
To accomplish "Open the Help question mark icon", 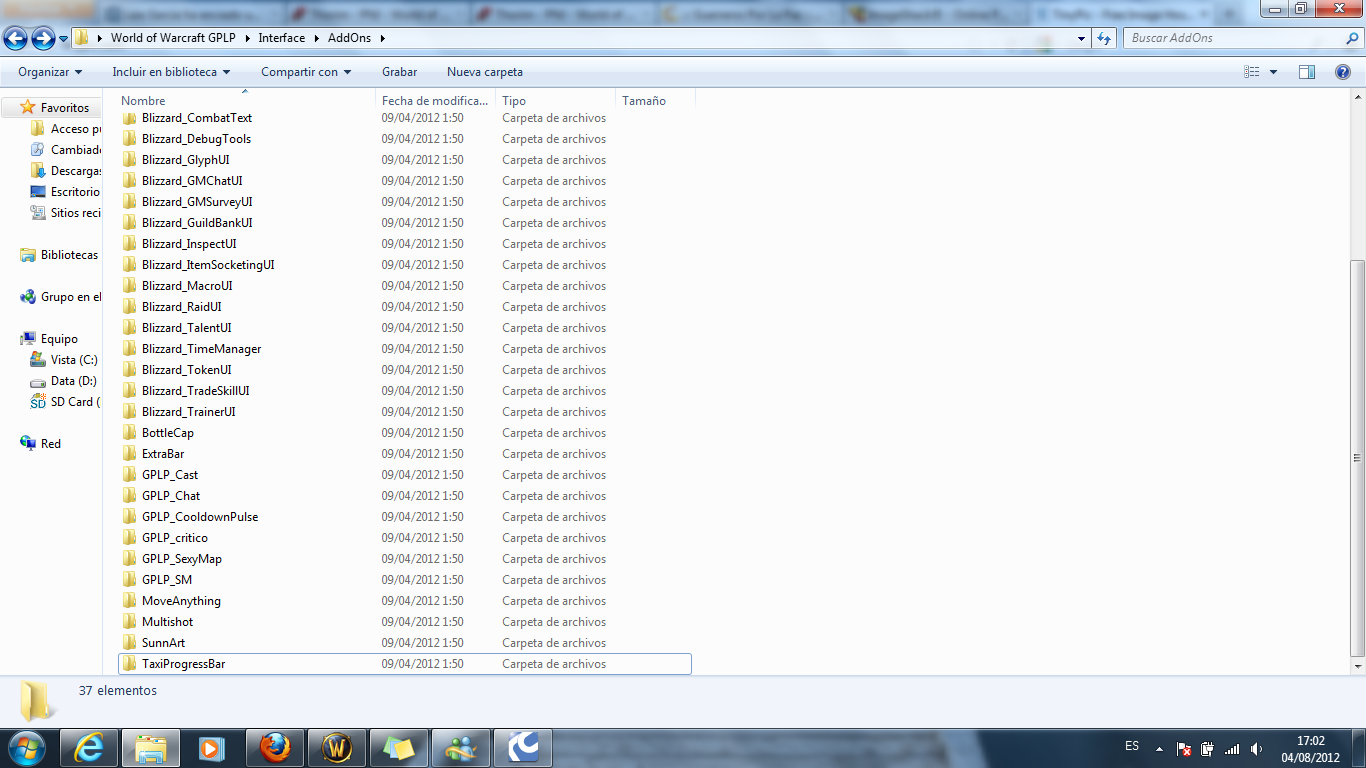I will pyautogui.click(x=1343, y=72).
